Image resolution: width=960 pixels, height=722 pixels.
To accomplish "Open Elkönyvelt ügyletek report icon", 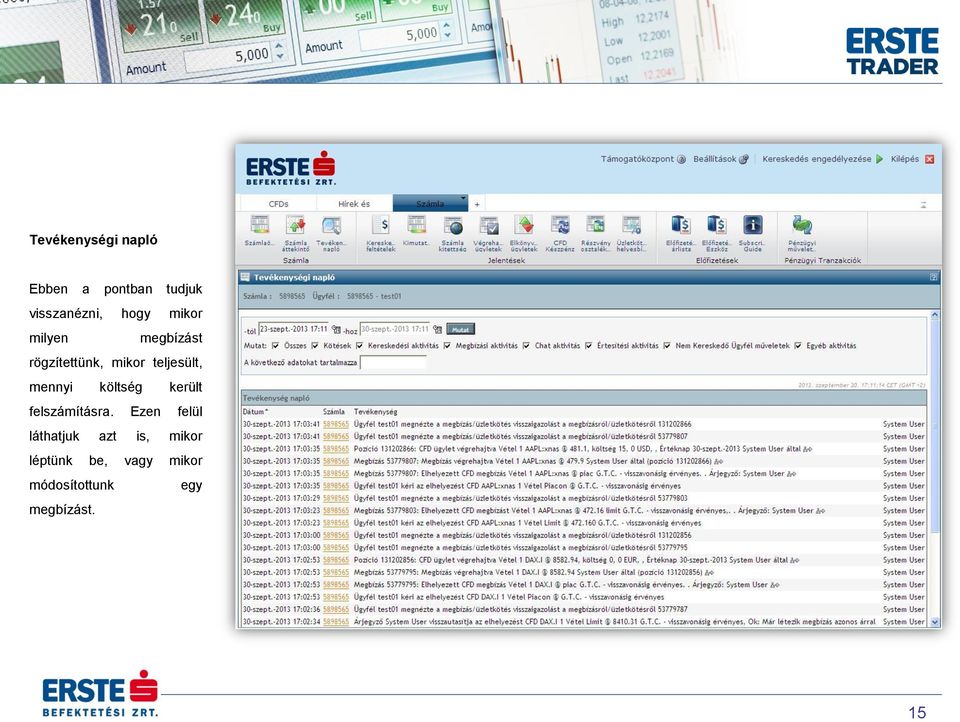I will 523,225.
